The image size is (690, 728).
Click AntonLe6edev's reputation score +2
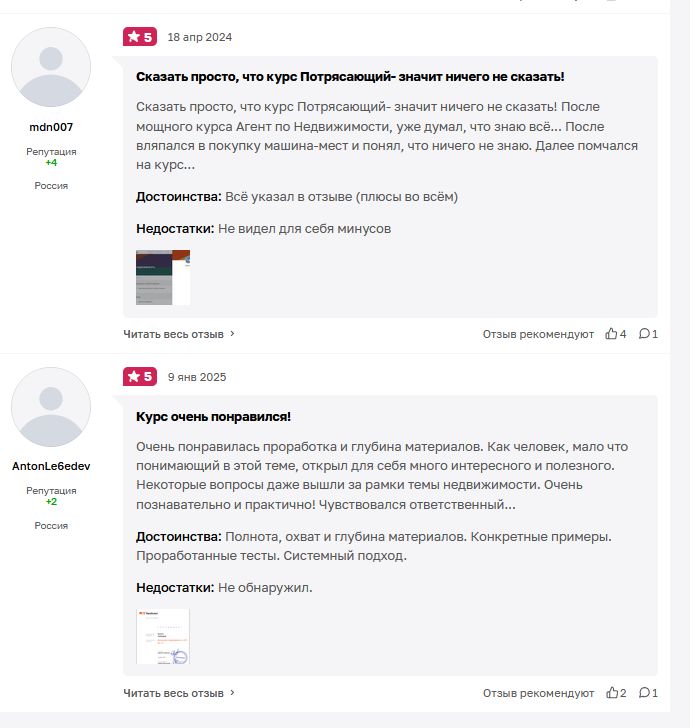[51, 501]
